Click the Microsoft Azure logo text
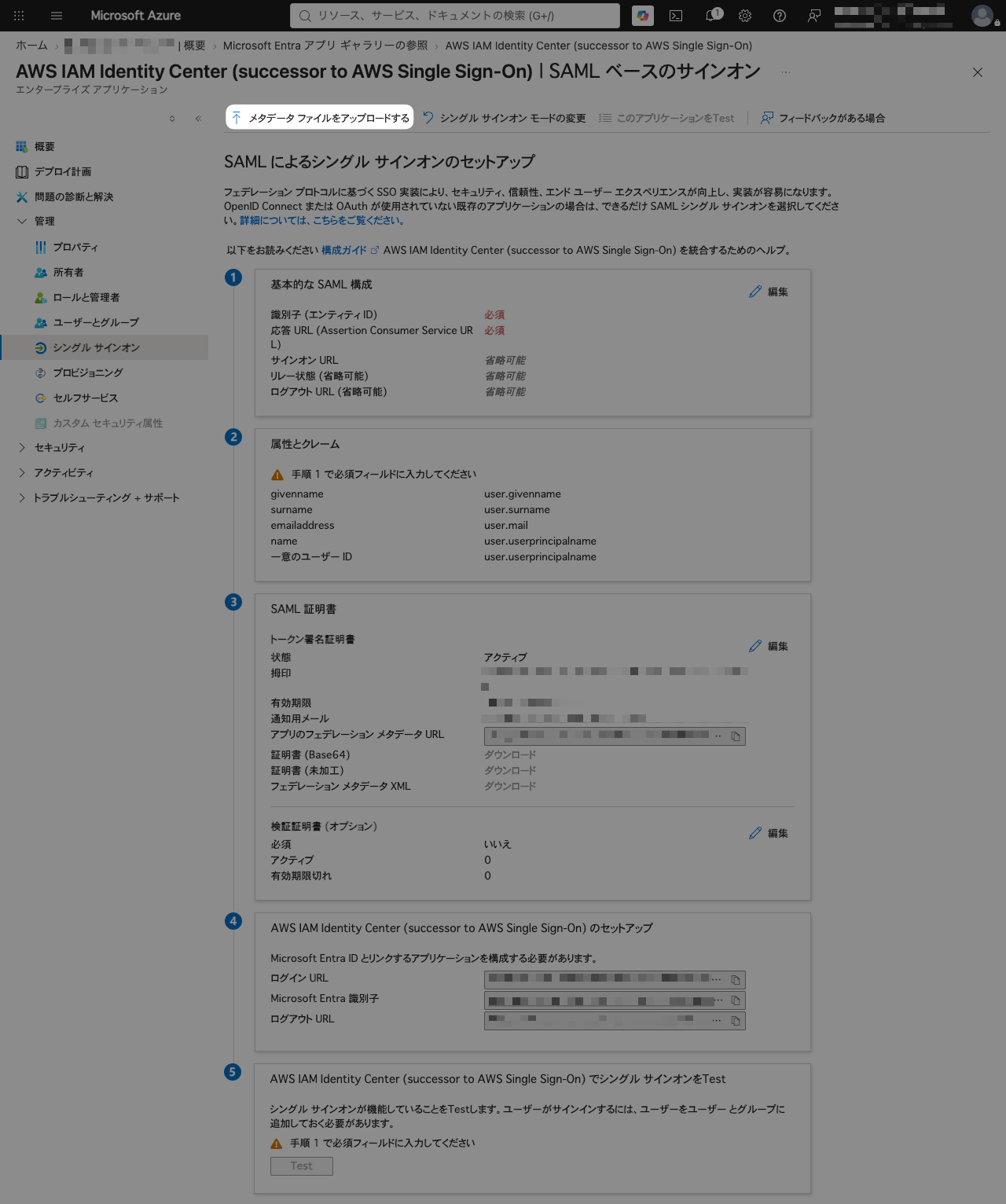Viewport: 1006px width, 1204px height. tap(136, 16)
